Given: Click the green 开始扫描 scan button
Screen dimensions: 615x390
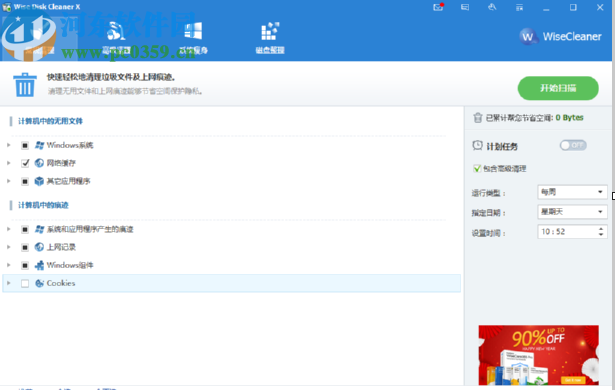Looking at the screenshot, I should (x=558, y=88).
